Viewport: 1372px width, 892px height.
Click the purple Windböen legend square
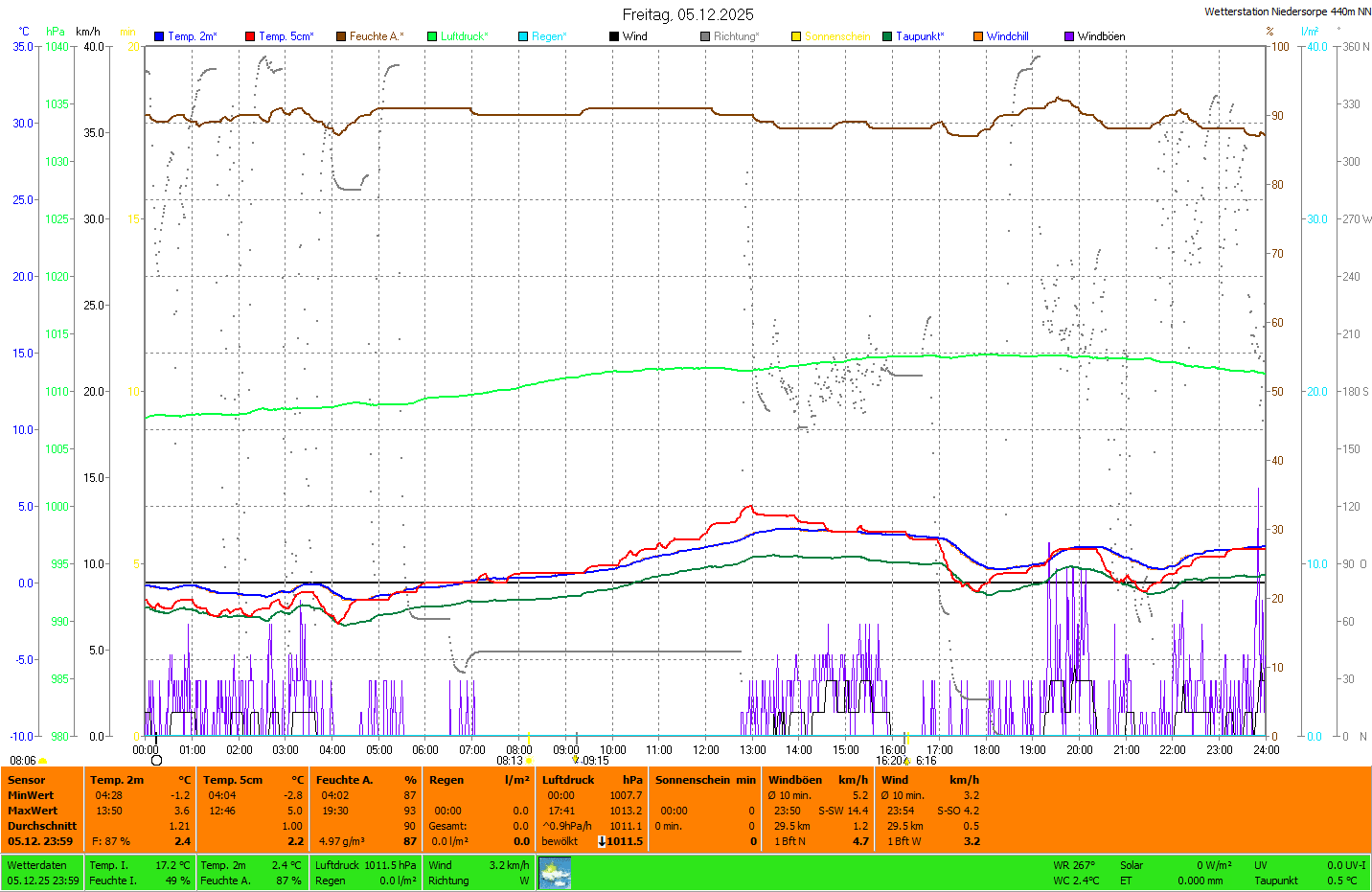point(1069,36)
